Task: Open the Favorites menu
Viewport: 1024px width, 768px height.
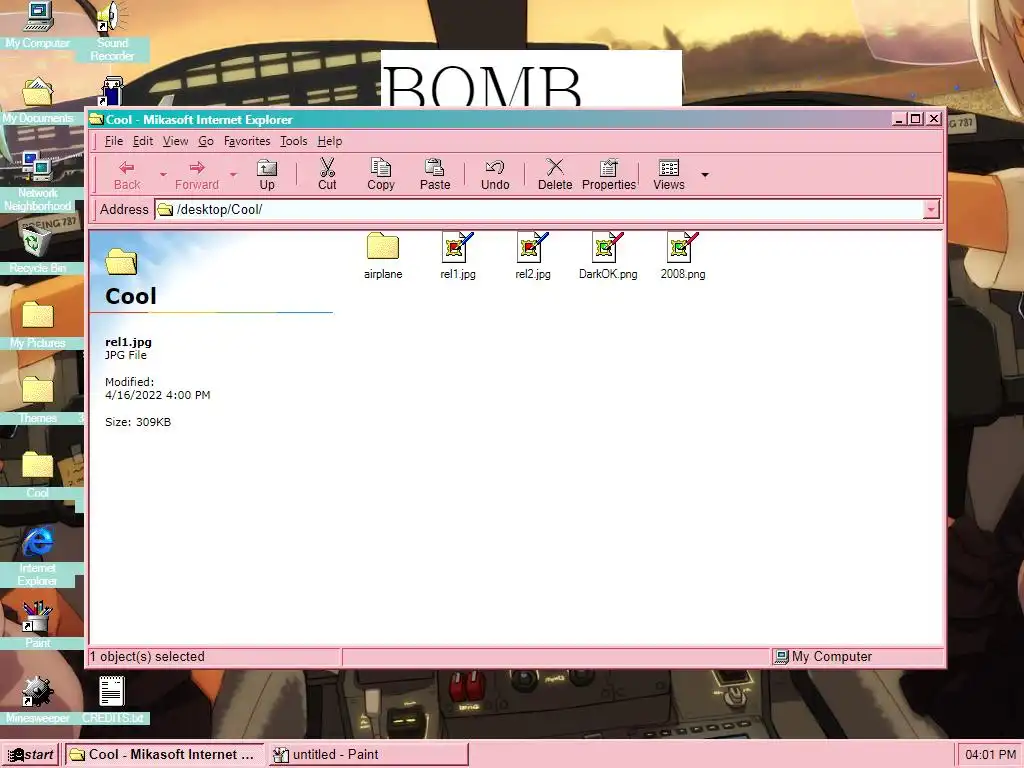Action: click(x=247, y=141)
